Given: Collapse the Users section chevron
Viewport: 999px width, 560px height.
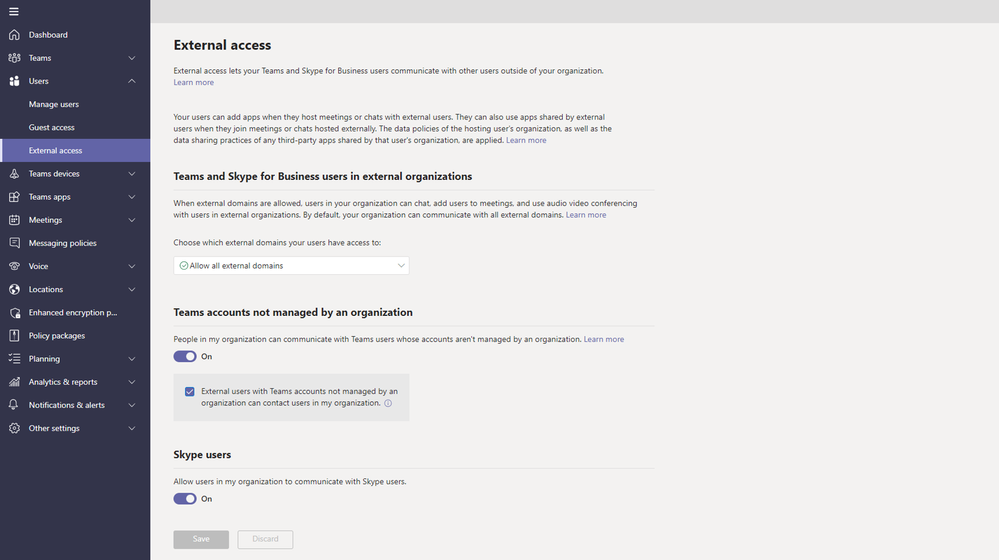Looking at the screenshot, I should click(132, 81).
